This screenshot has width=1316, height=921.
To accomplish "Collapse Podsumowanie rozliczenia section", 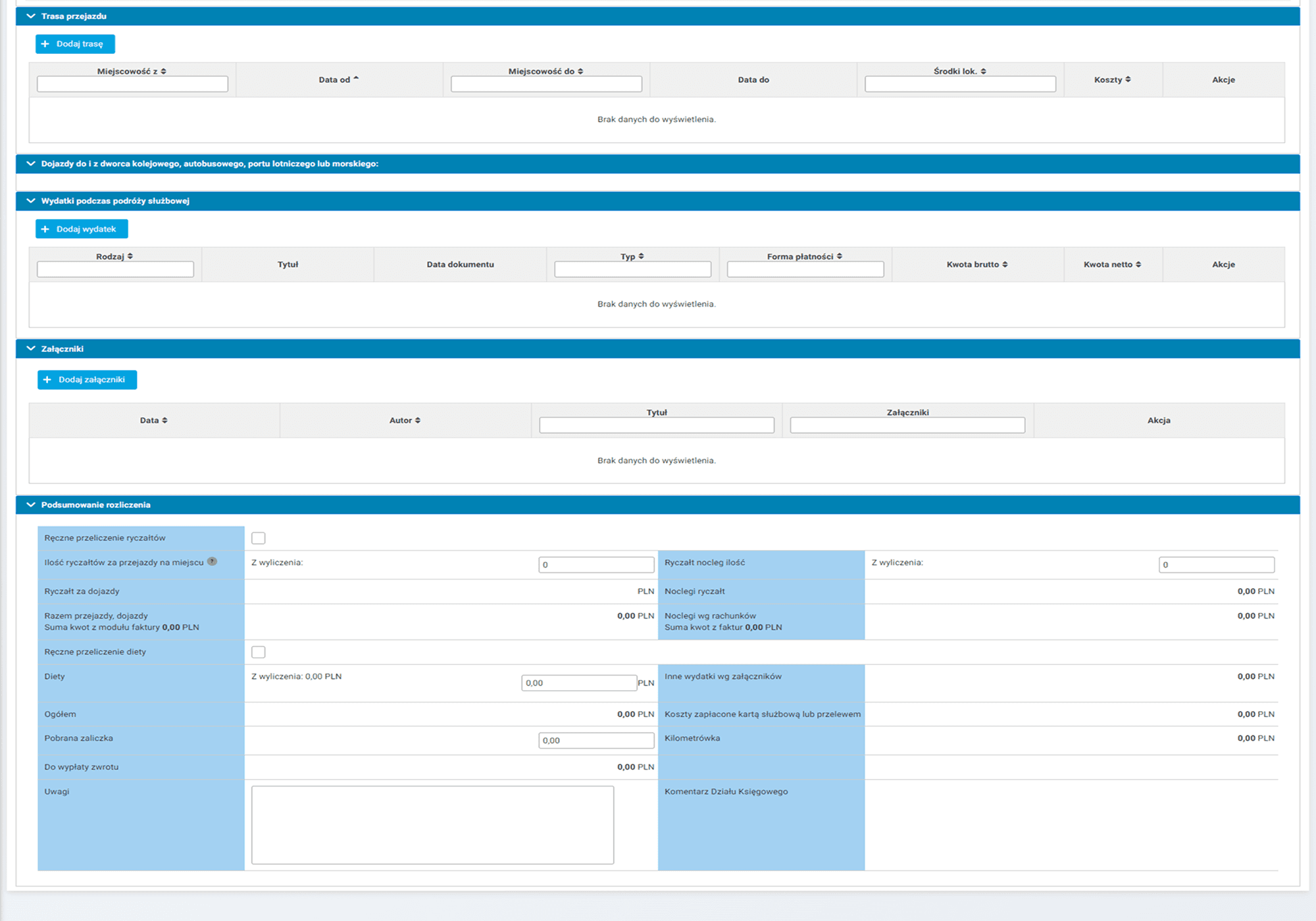I will coord(30,505).
